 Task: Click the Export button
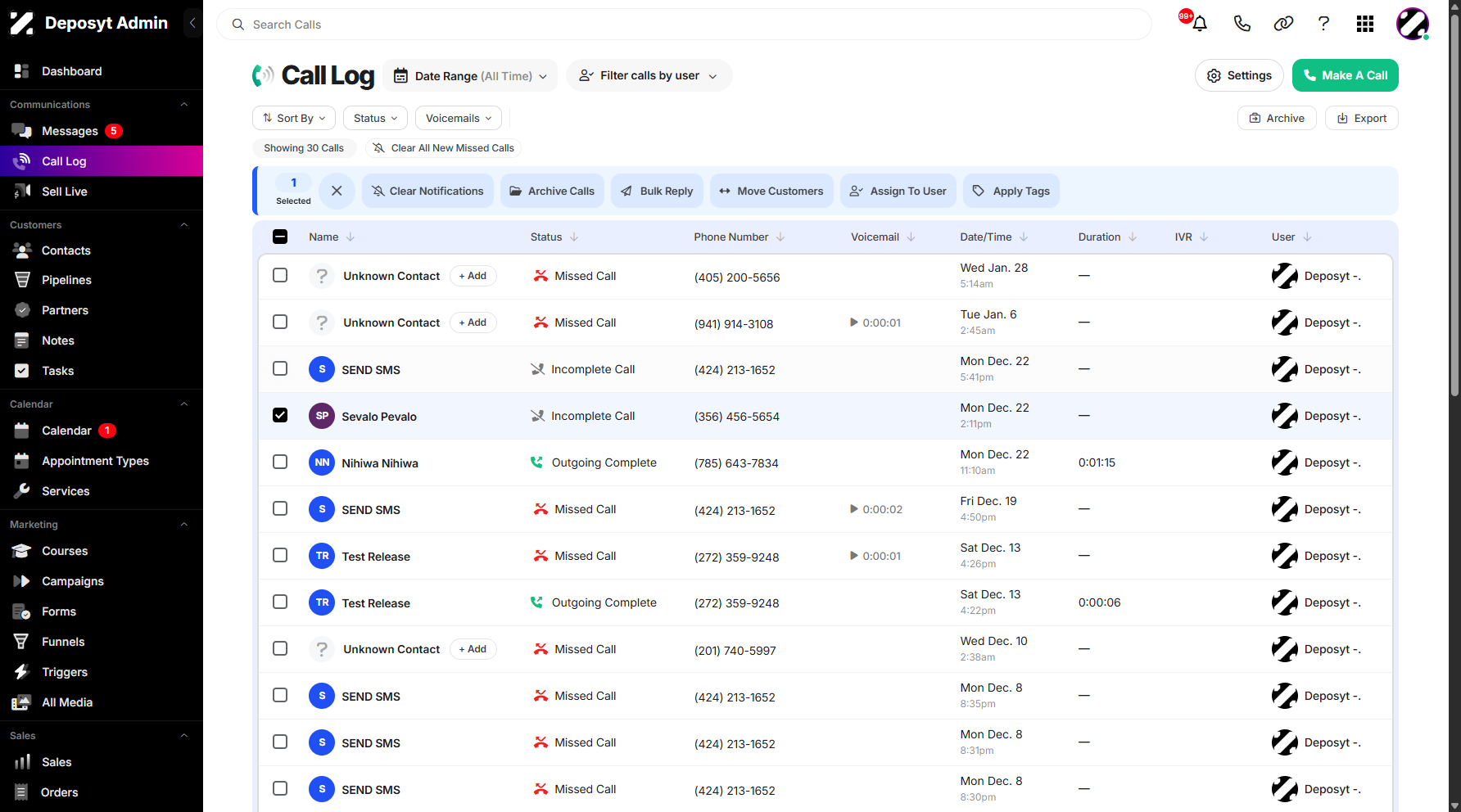1361,118
